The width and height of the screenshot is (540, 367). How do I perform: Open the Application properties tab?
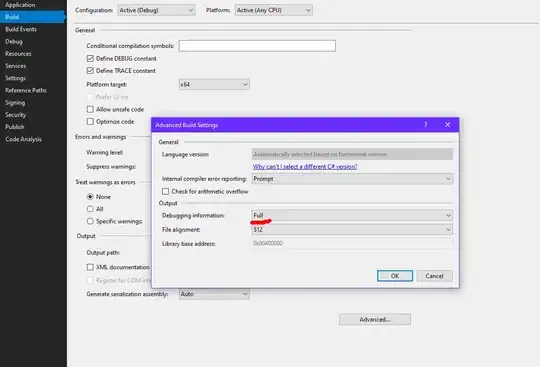click(x=20, y=5)
